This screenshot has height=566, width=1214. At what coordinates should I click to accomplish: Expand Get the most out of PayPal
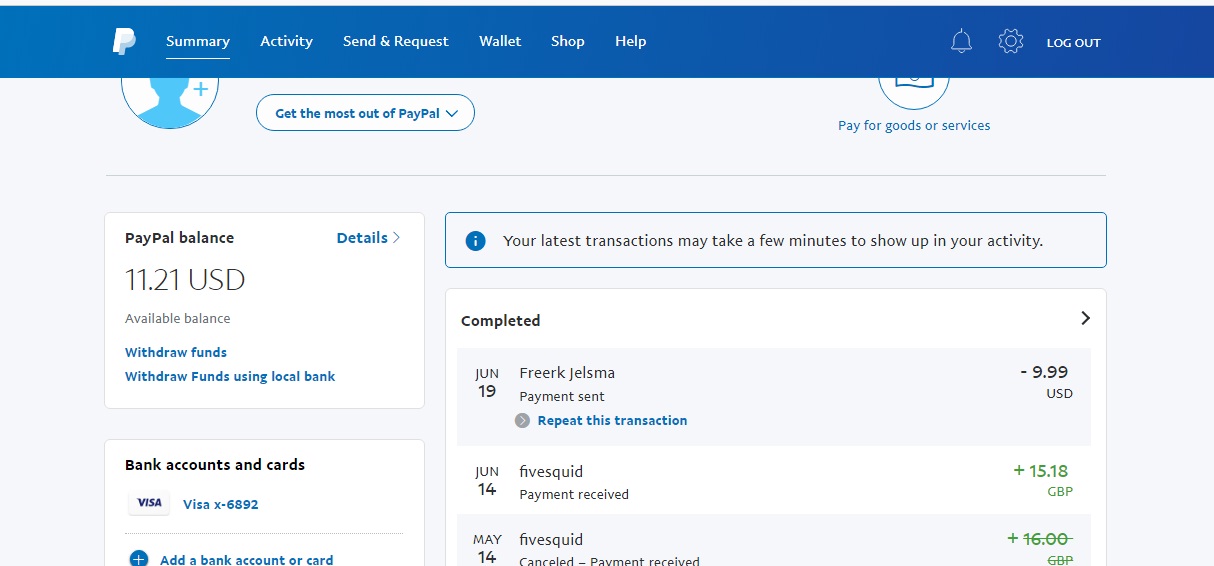(365, 113)
